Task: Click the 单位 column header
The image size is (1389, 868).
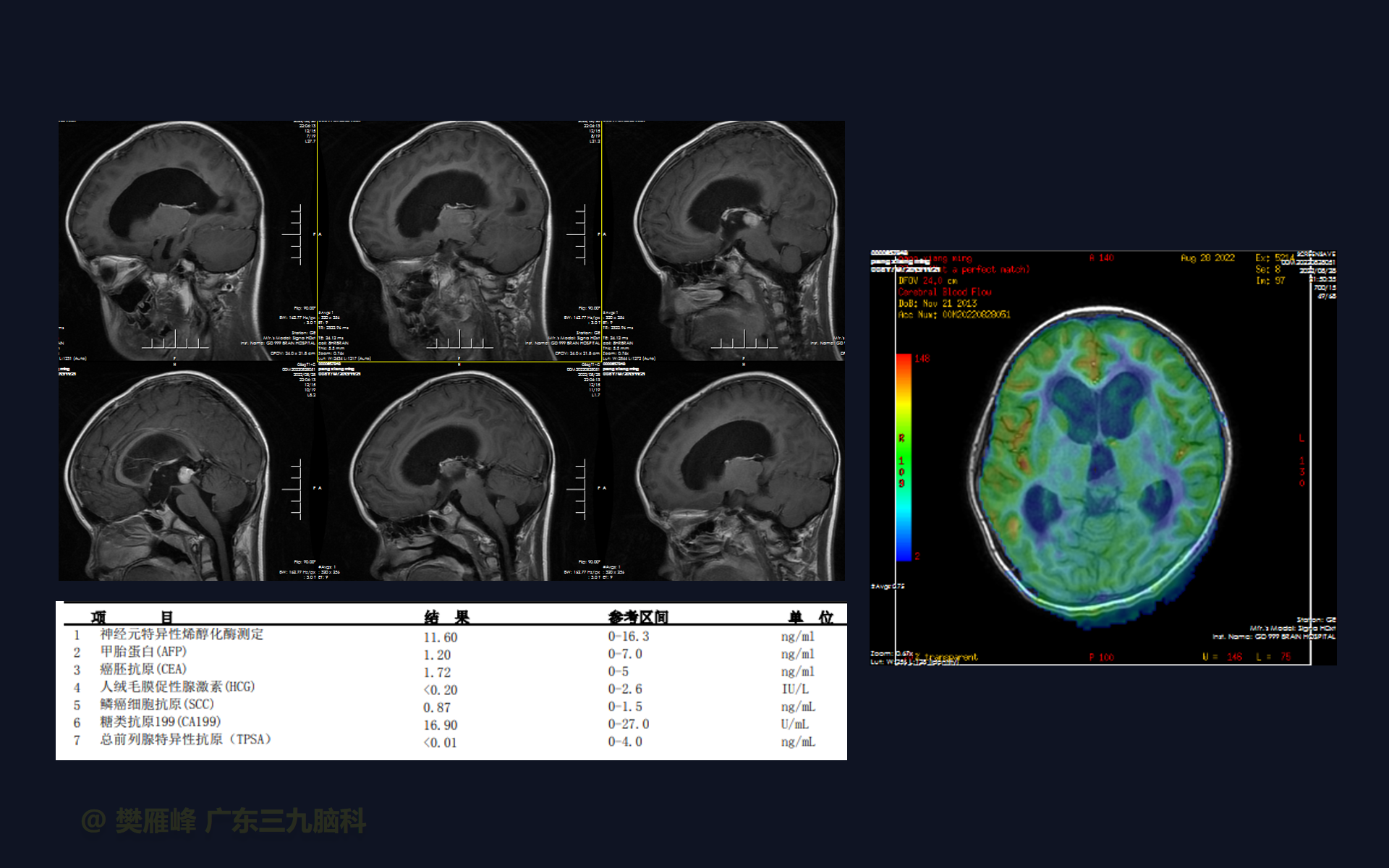Action: (x=810, y=617)
